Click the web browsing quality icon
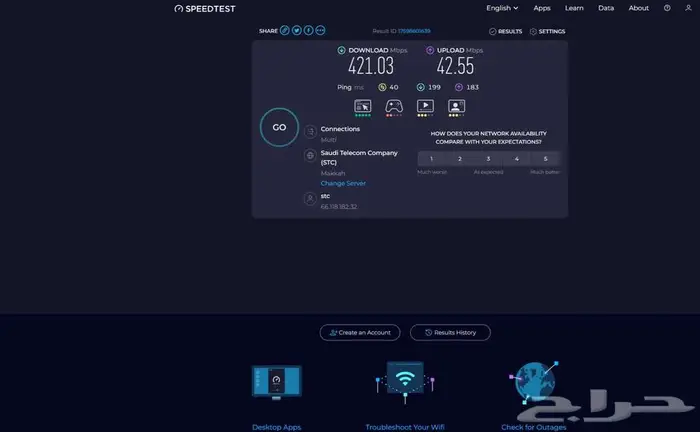This screenshot has height=432, width=700. 362,106
